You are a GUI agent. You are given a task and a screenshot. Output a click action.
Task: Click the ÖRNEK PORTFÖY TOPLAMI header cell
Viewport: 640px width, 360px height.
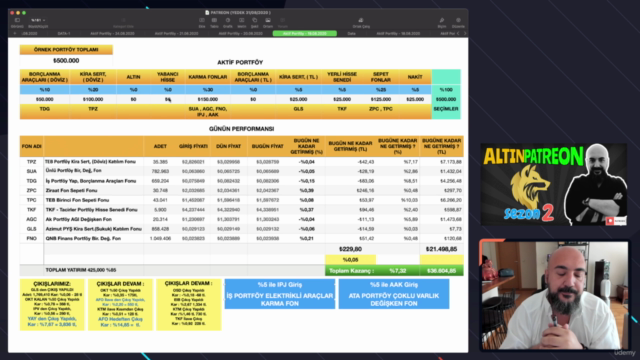[66, 50]
